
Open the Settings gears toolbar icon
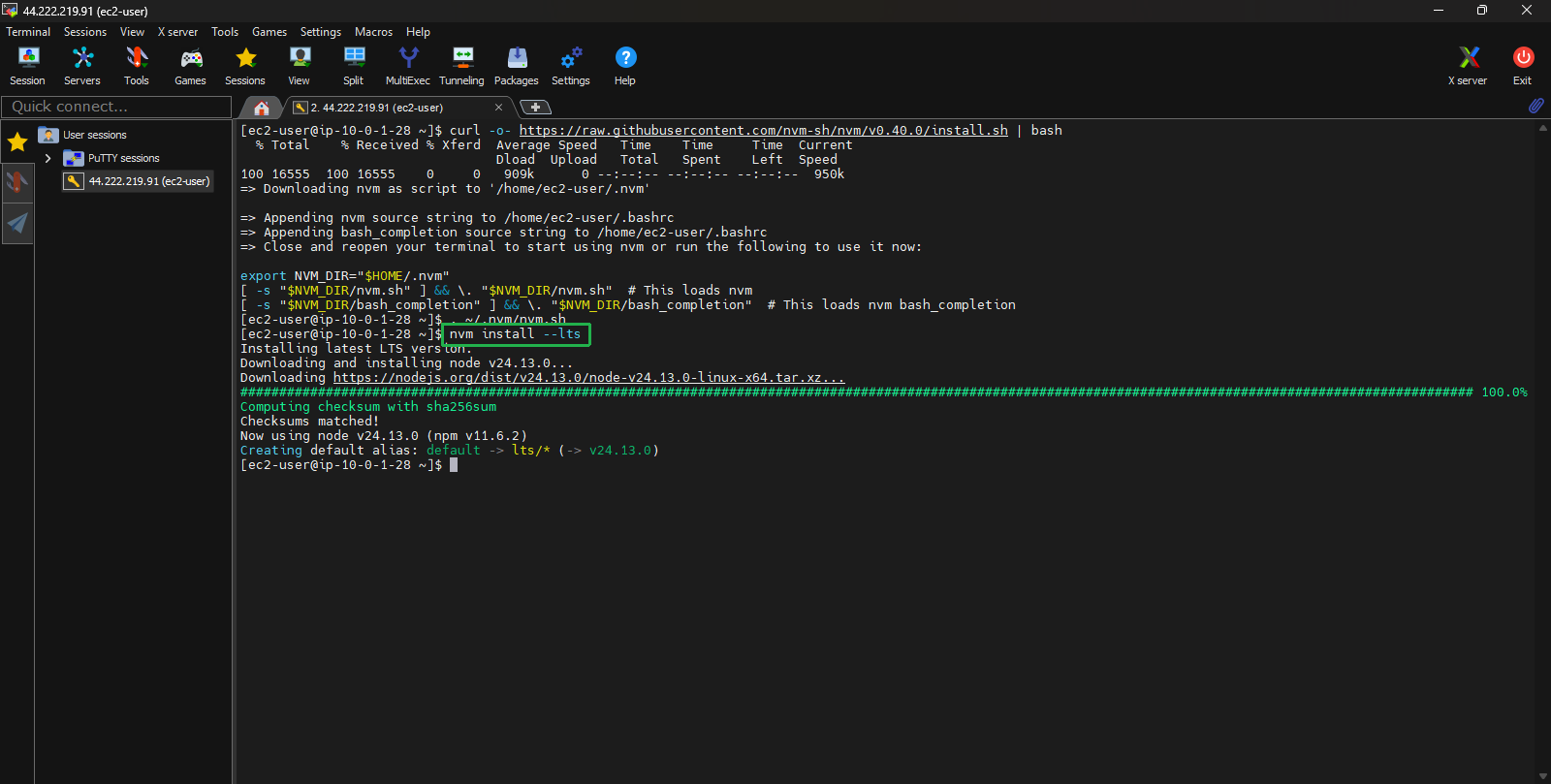pos(571,66)
